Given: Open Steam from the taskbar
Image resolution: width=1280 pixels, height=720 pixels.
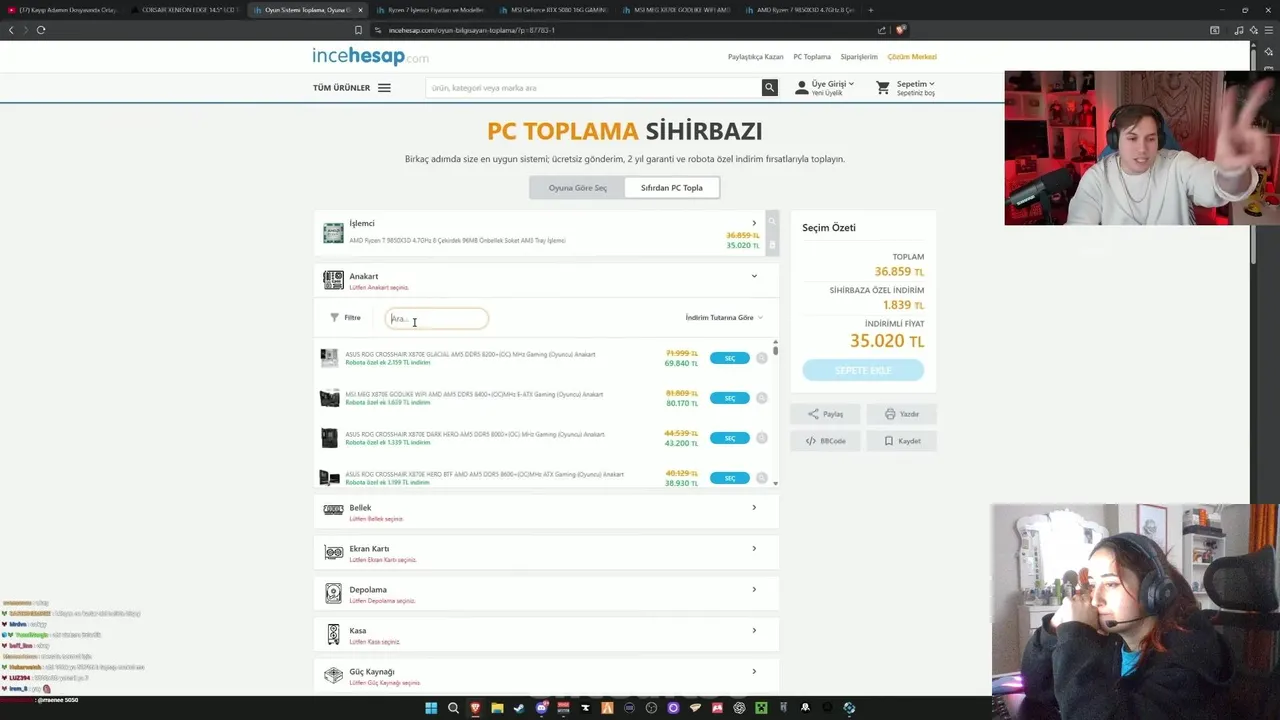Looking at the screenshot, I should [x=519, y=708].
